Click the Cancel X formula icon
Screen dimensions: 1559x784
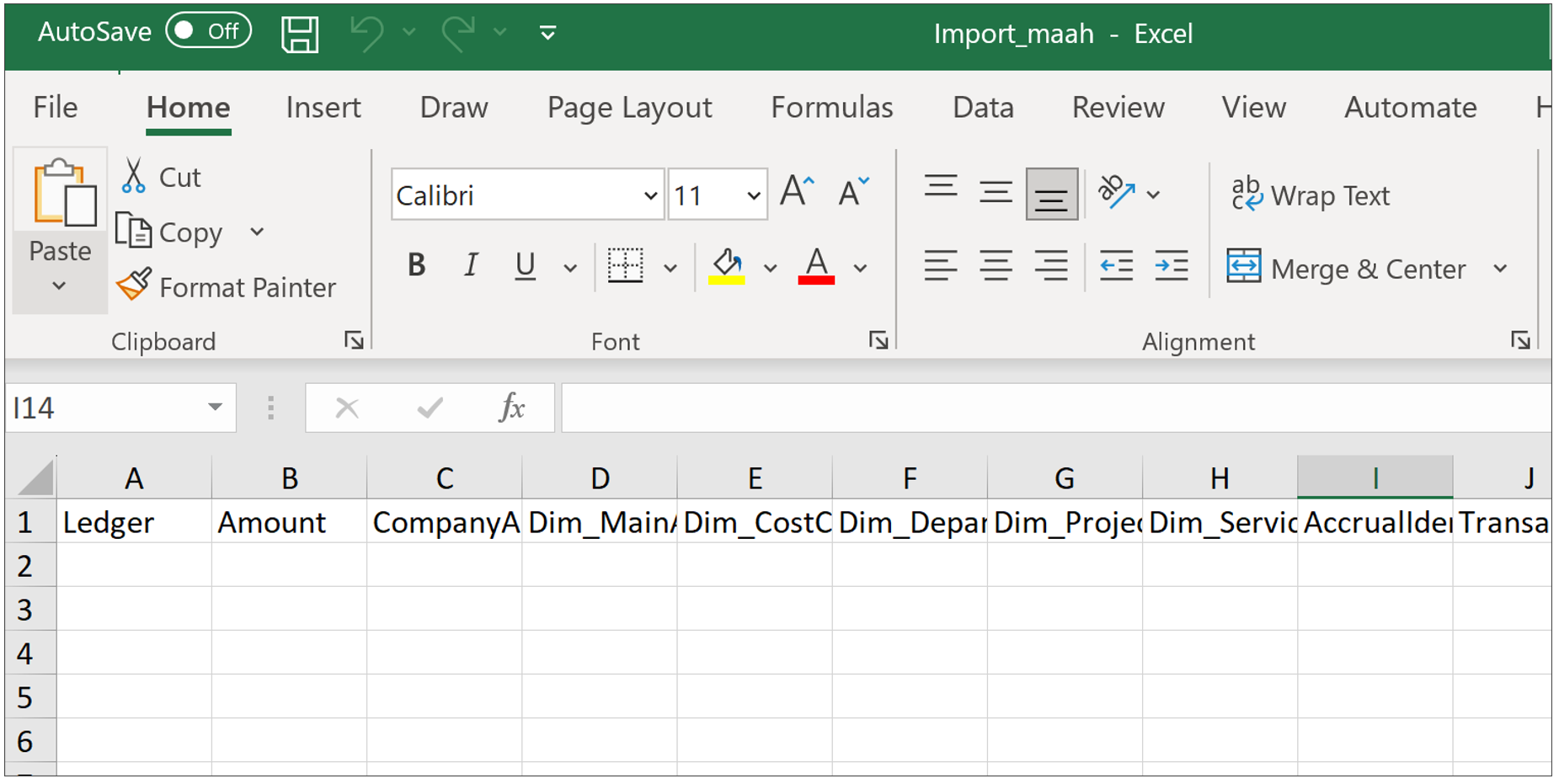(347, 408)
